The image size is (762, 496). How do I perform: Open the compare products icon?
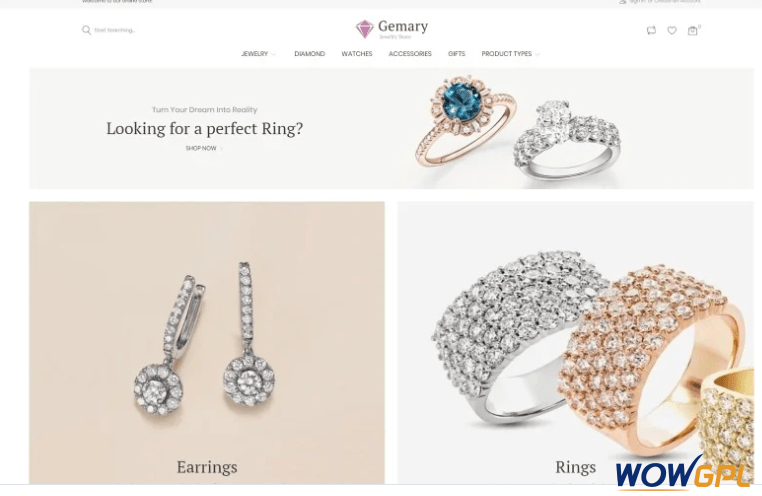pyautogui.click(x=651, y=30)
